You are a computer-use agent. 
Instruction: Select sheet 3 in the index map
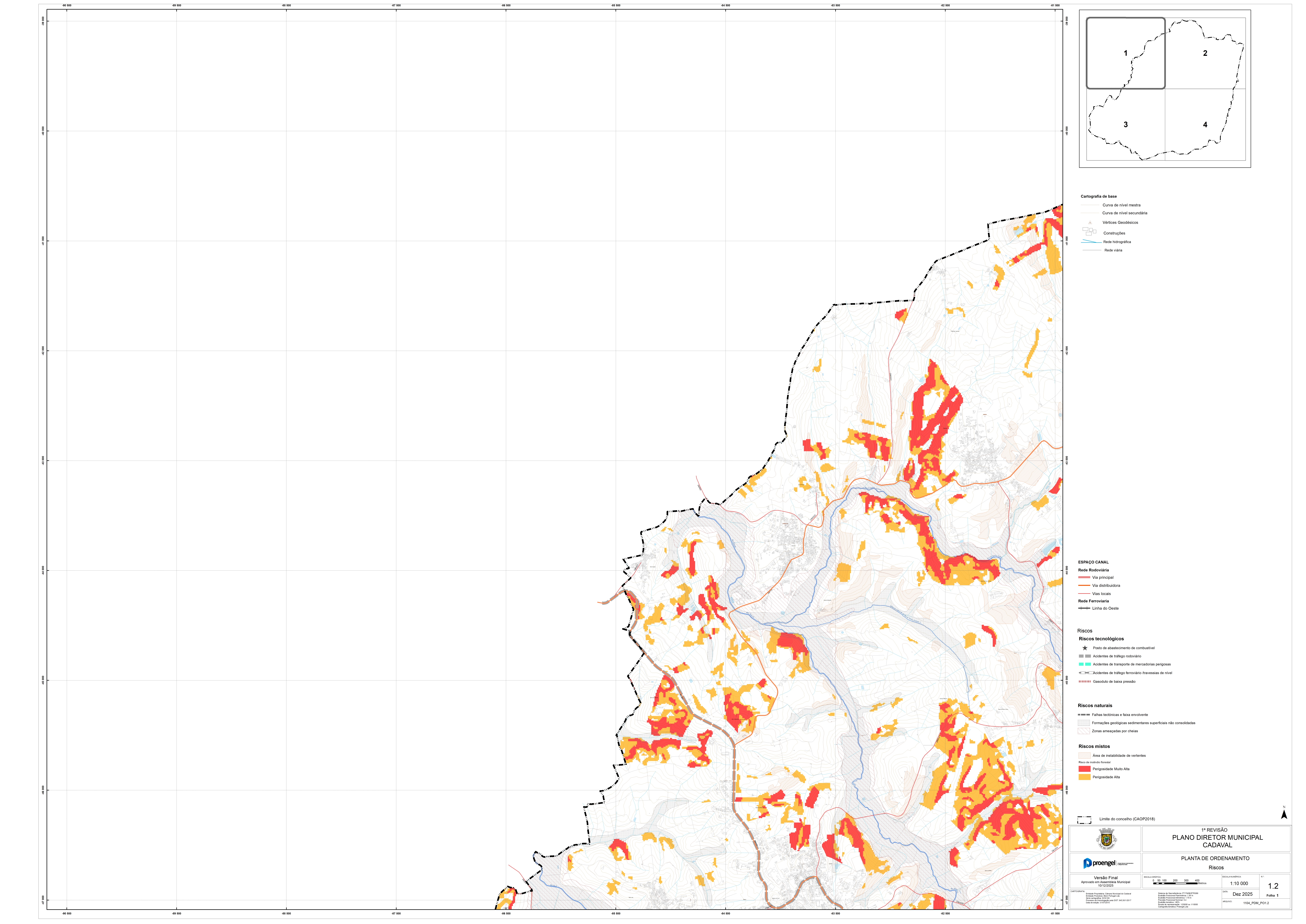click(1126, 125)
